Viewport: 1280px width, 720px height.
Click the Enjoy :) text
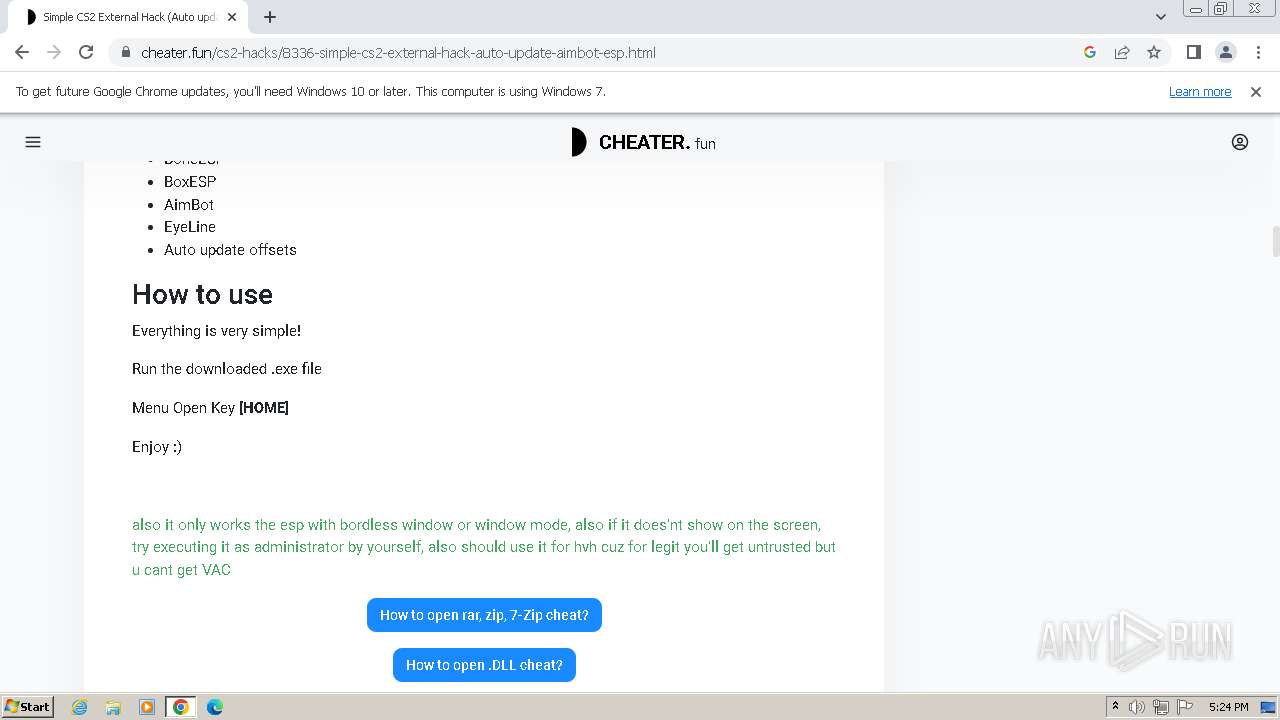(x=157, y=447)
